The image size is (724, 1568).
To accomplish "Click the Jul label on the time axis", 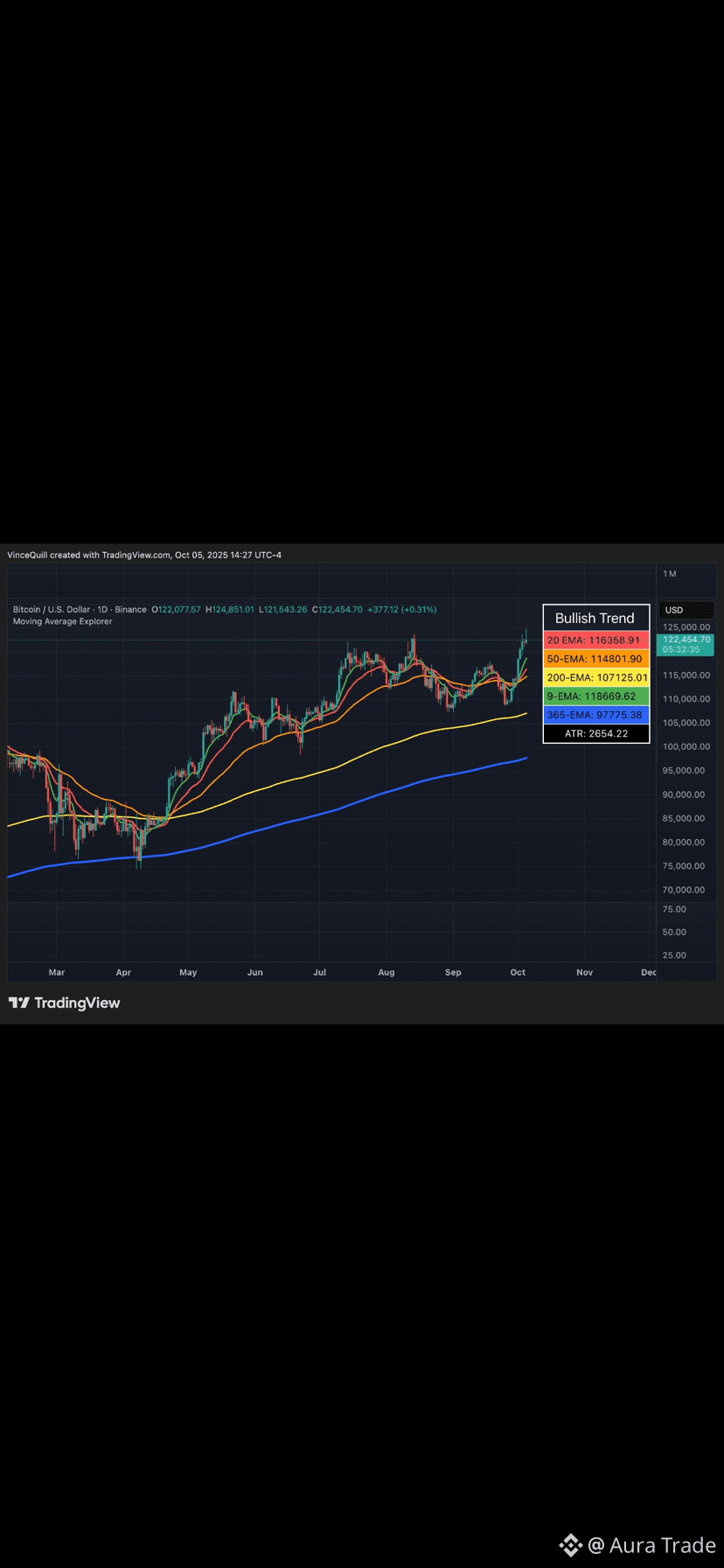I will click(x=319, y=972).
